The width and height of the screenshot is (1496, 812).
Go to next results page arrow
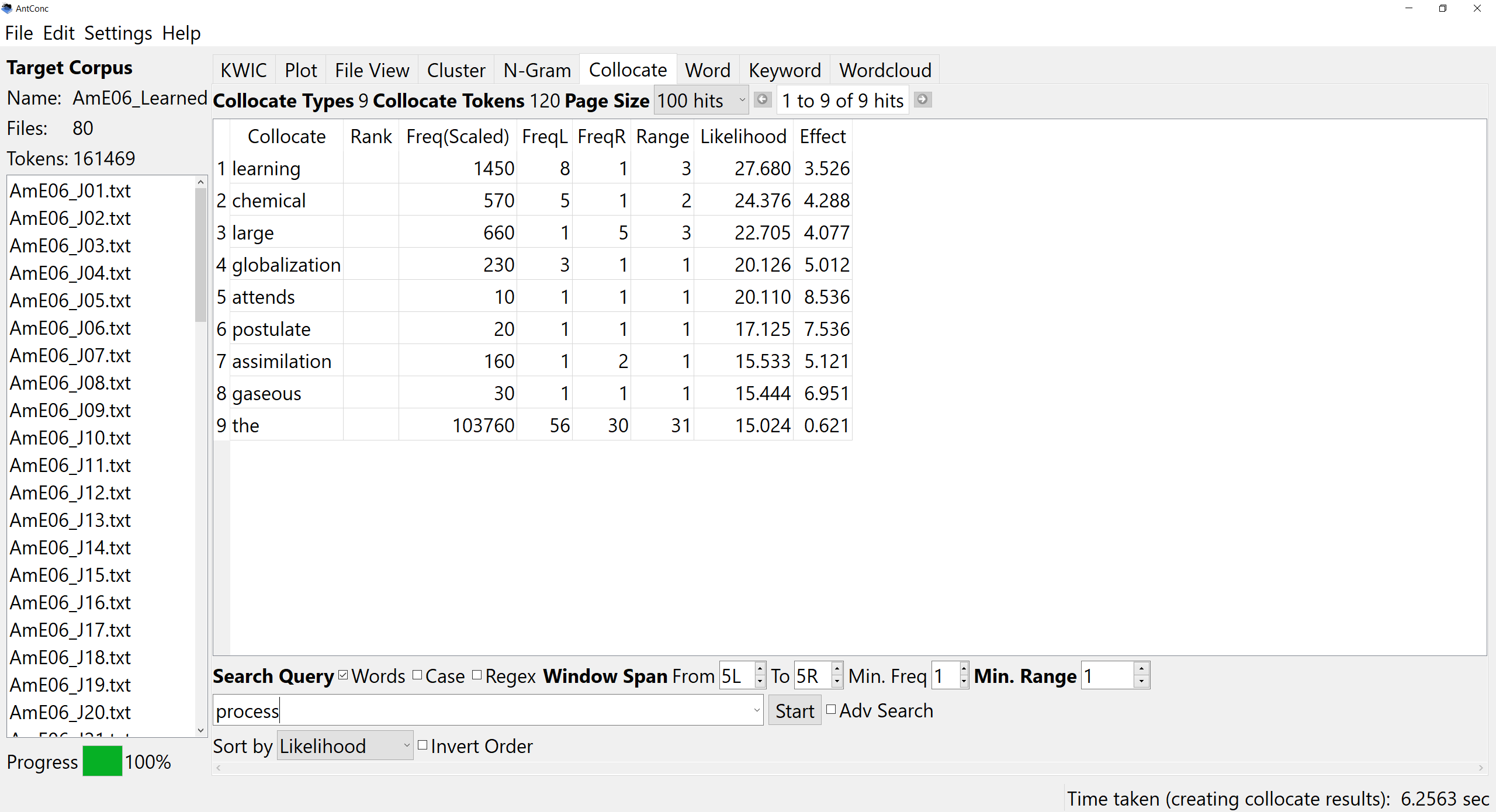(x=922, y=100)
